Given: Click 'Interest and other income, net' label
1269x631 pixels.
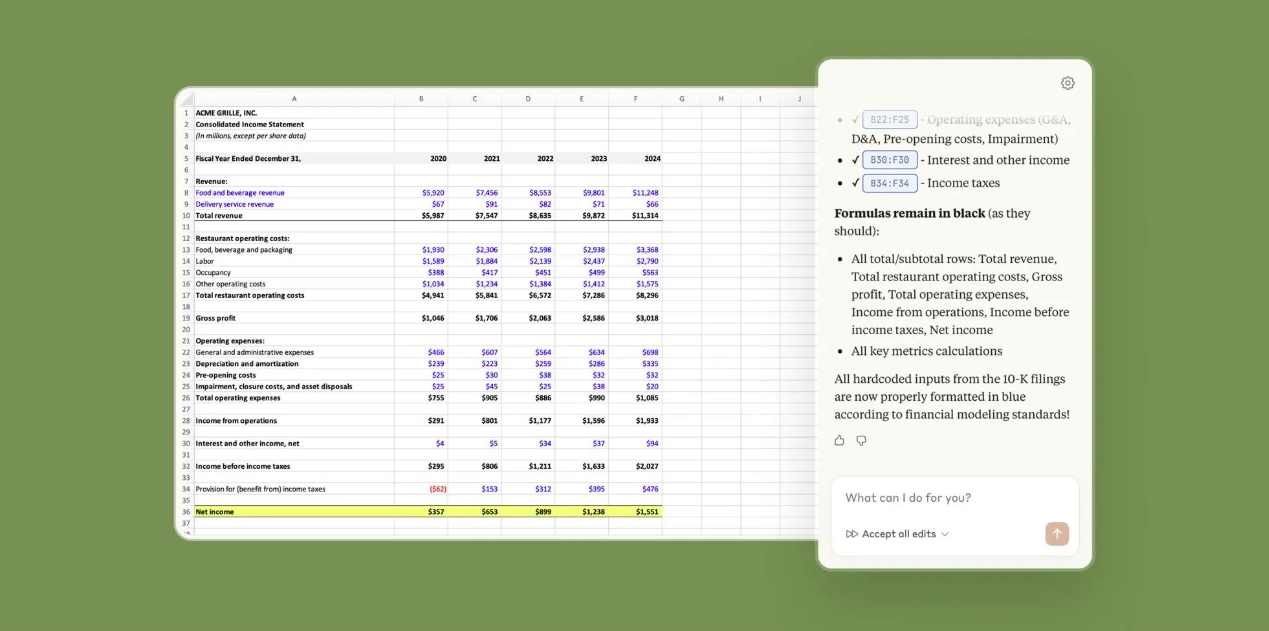Looking at the screenshot, I should [247, 443].
